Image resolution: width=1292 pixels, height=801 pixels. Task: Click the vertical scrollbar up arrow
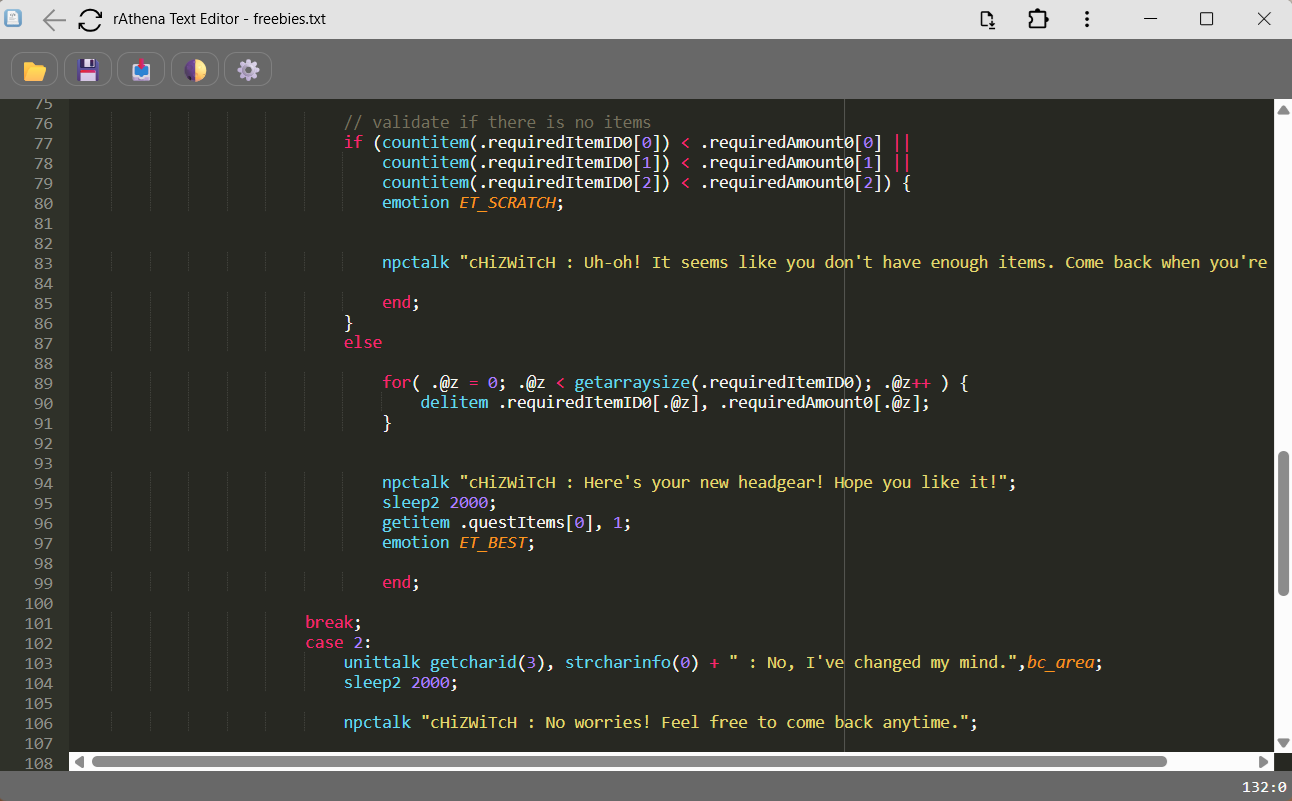click(1283, 110)
